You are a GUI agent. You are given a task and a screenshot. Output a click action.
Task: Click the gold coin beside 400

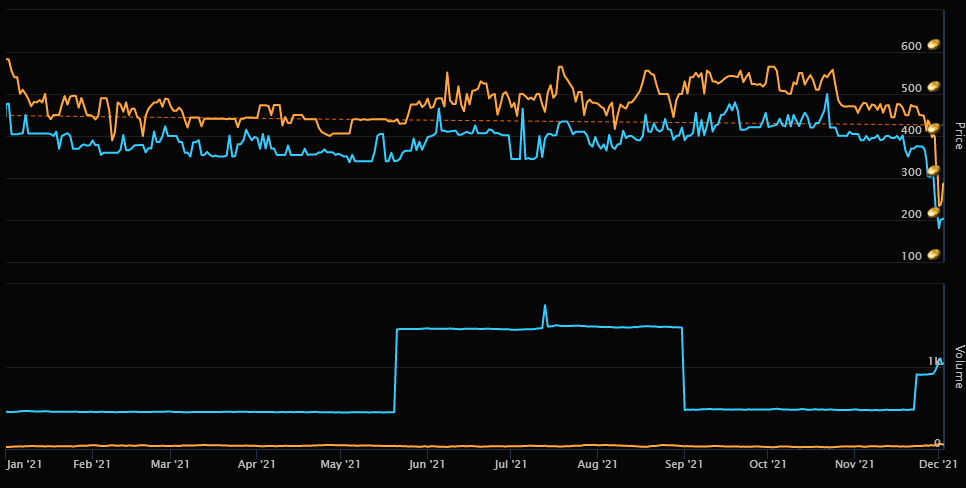(933, 129)
